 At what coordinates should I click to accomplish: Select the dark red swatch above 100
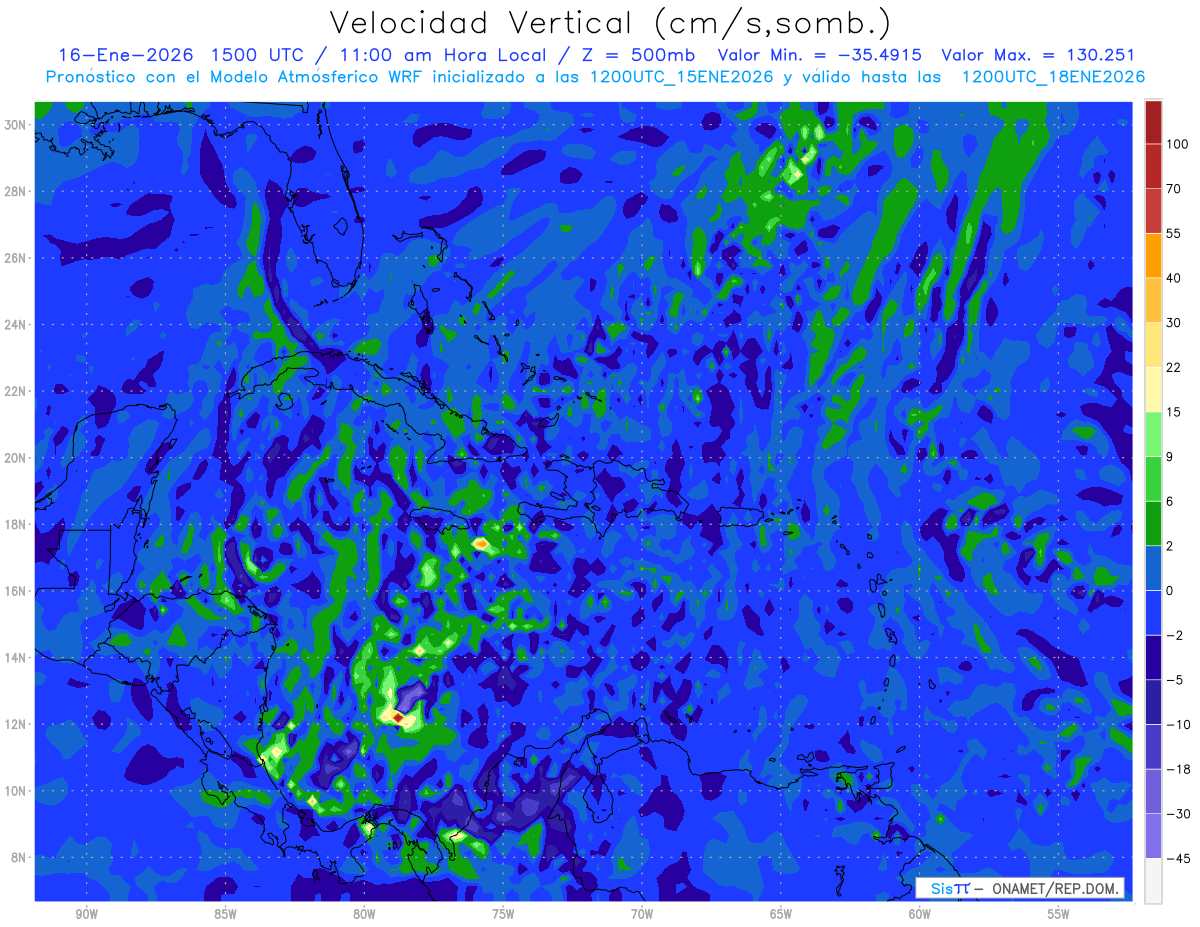(1153, 122)
